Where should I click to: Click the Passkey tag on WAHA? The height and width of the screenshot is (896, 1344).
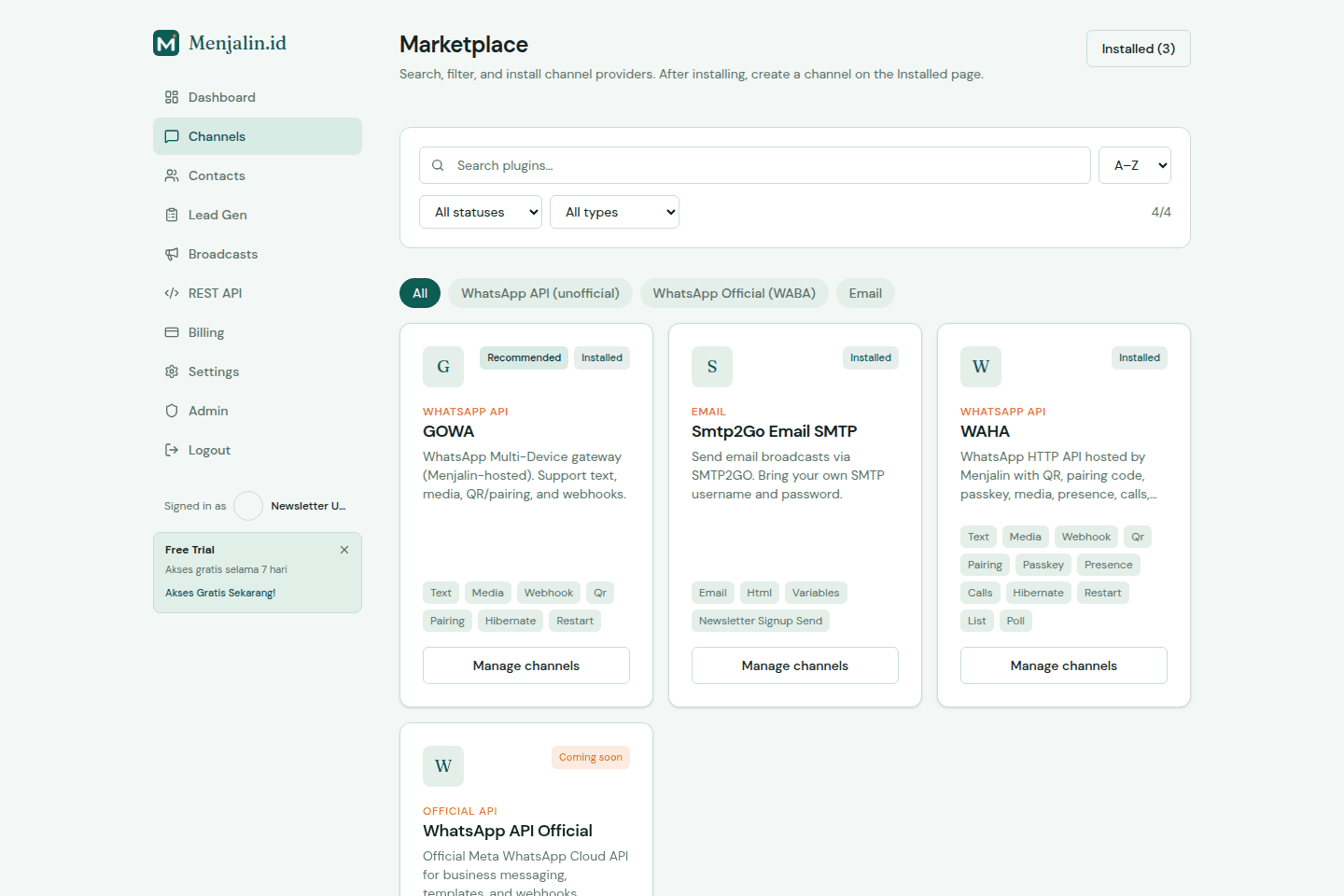coord(1043,565)
